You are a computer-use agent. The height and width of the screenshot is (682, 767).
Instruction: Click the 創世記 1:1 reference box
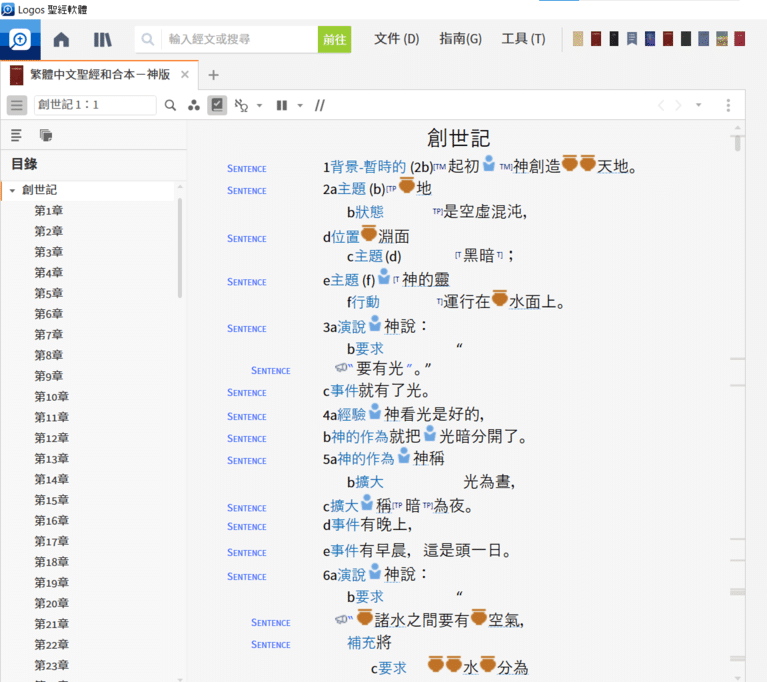tap(94, 105)
